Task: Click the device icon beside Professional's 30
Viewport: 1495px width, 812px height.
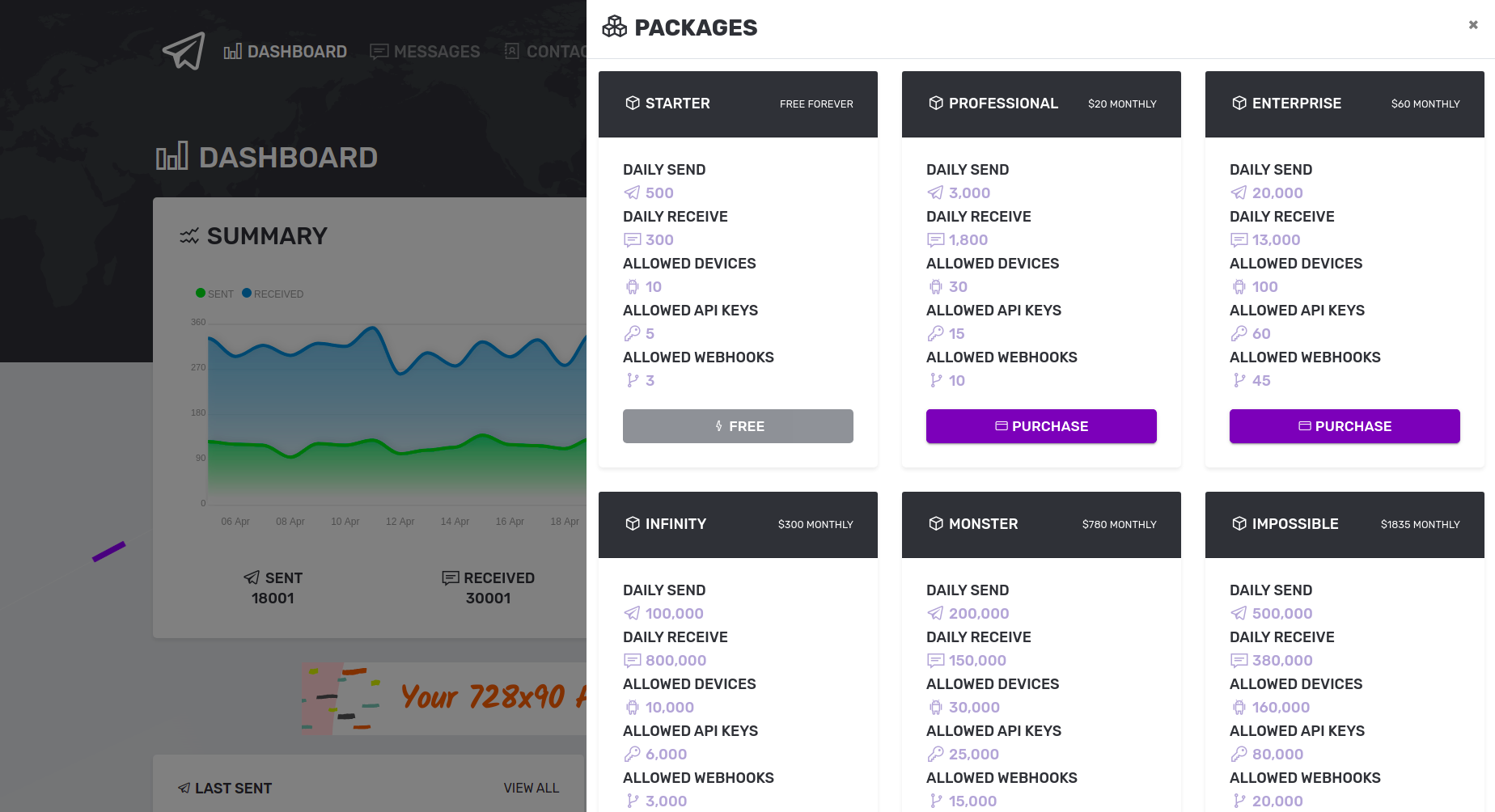Action: pyautogui.click(x=935, y=287)
